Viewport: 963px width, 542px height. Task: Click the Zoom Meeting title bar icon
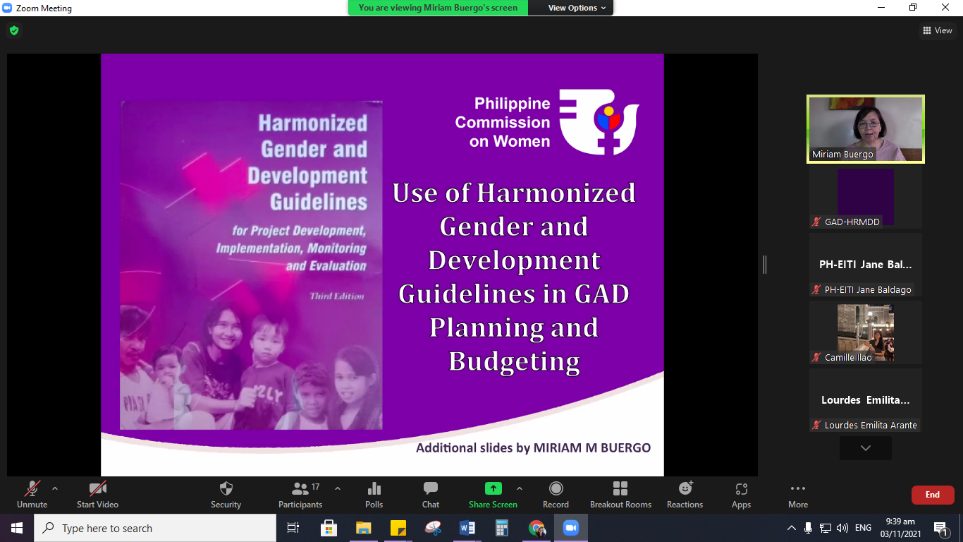(7, 8)
